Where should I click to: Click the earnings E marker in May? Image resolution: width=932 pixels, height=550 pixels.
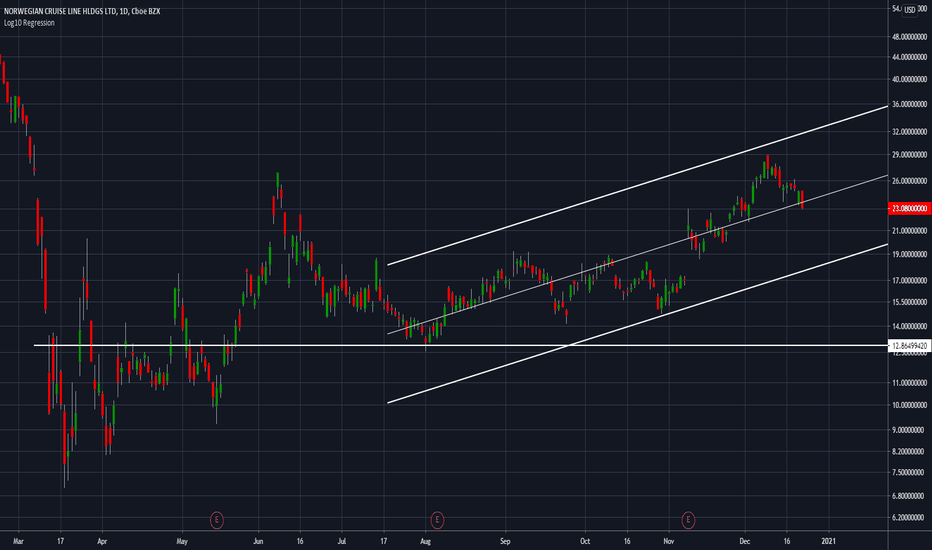coord(216,520)
